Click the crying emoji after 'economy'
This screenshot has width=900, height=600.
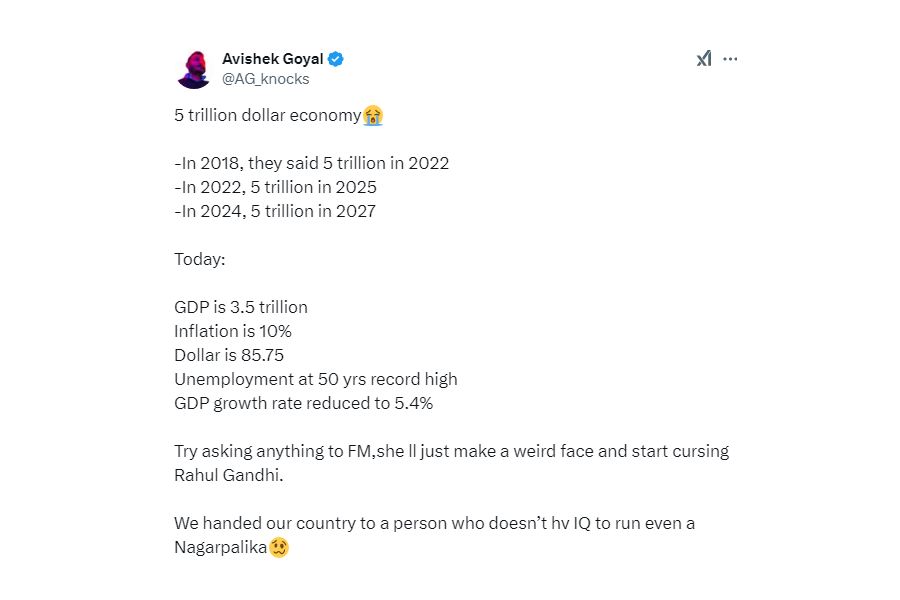373,116
